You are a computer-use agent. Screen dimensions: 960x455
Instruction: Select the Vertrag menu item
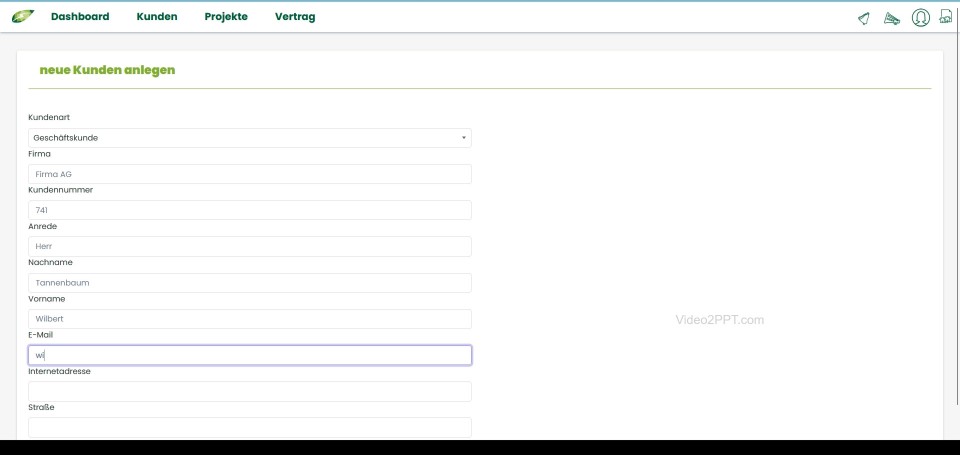pos(295,17)
